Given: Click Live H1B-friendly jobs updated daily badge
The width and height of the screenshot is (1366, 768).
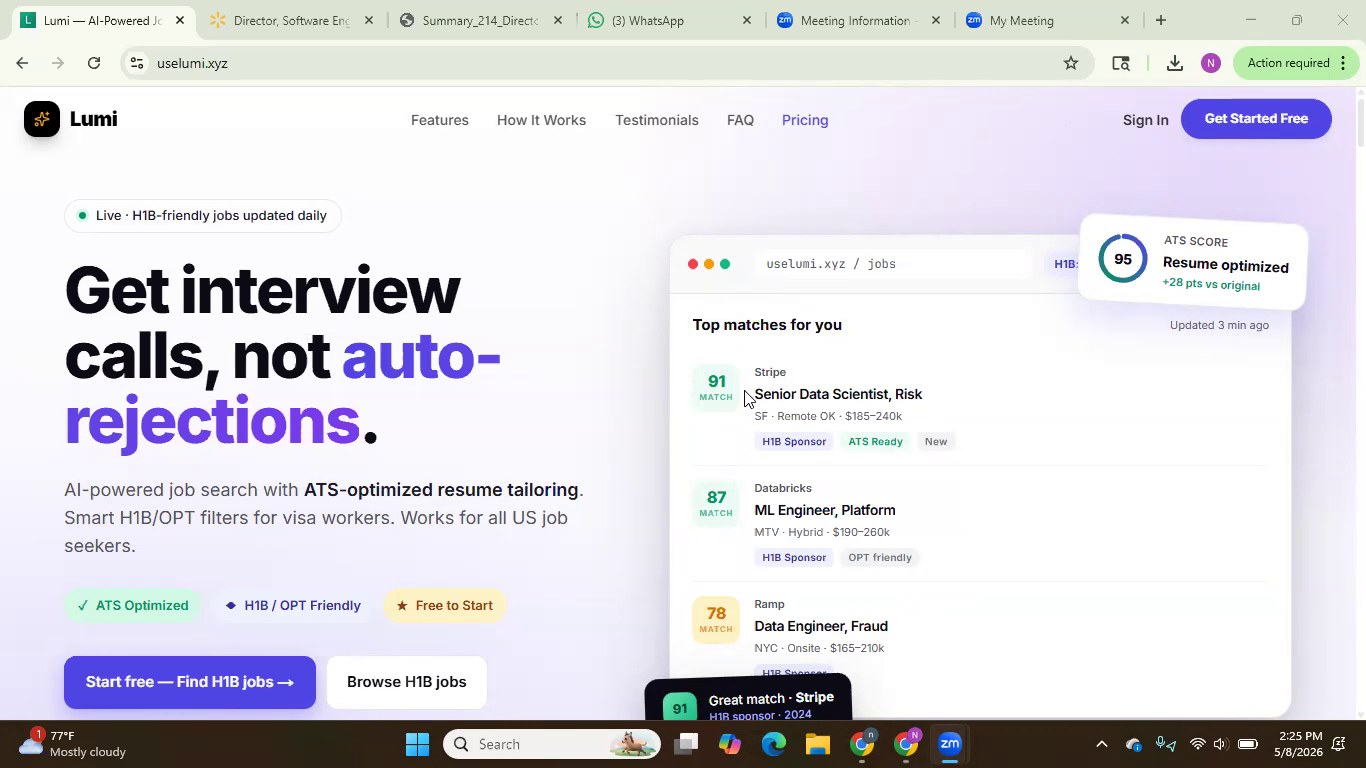Looking at the screenshot, I should tap(203, 215).
